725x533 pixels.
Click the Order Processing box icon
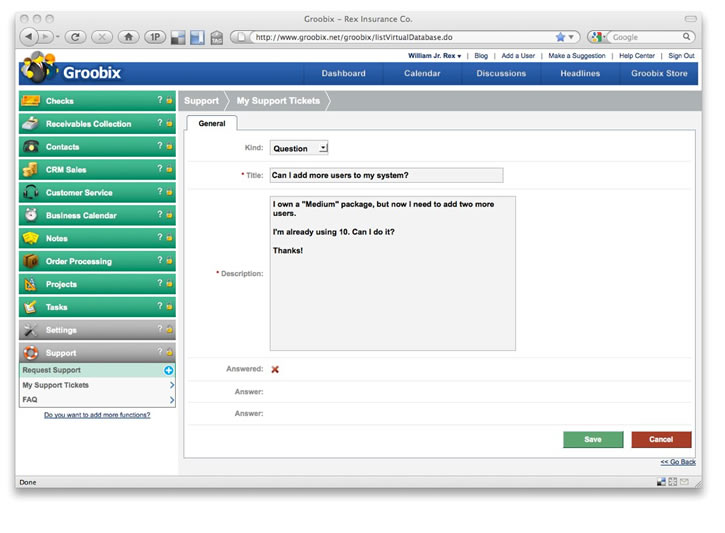[x=31, y=261]
